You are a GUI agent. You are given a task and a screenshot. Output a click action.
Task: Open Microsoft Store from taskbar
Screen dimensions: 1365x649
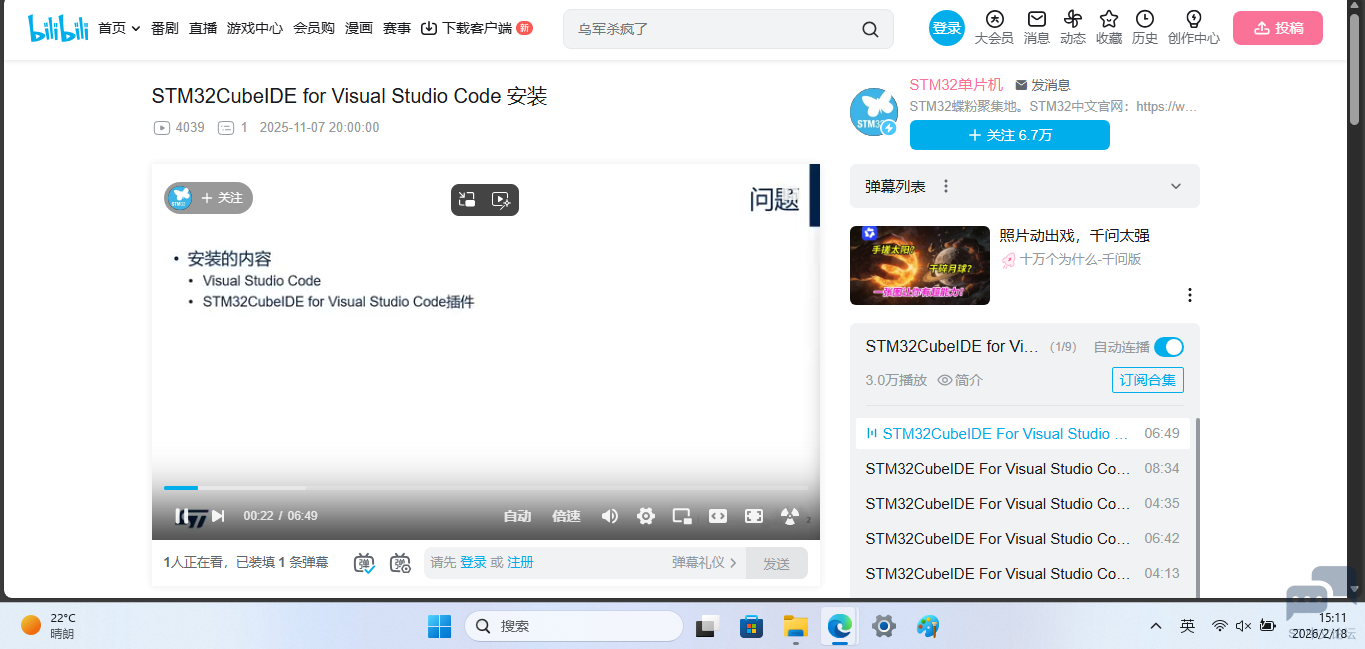[751, 626]
